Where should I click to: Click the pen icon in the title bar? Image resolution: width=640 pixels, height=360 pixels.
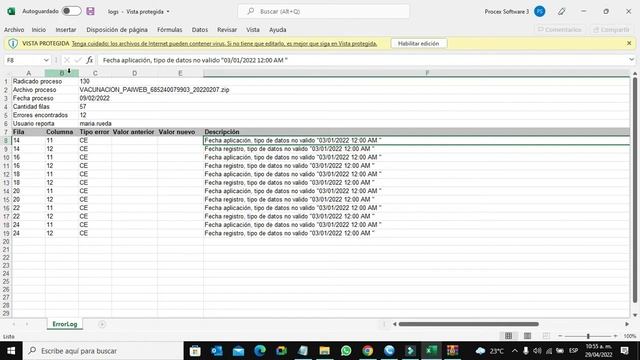click(562, 11)
